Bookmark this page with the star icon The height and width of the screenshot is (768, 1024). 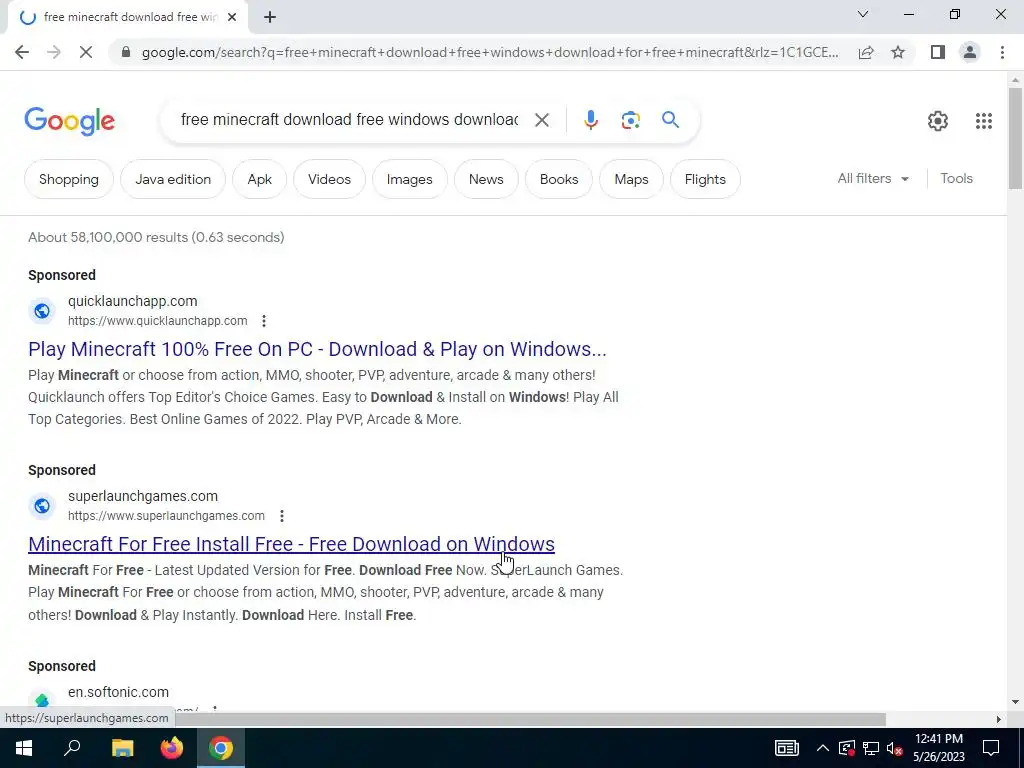coord(898,52)
